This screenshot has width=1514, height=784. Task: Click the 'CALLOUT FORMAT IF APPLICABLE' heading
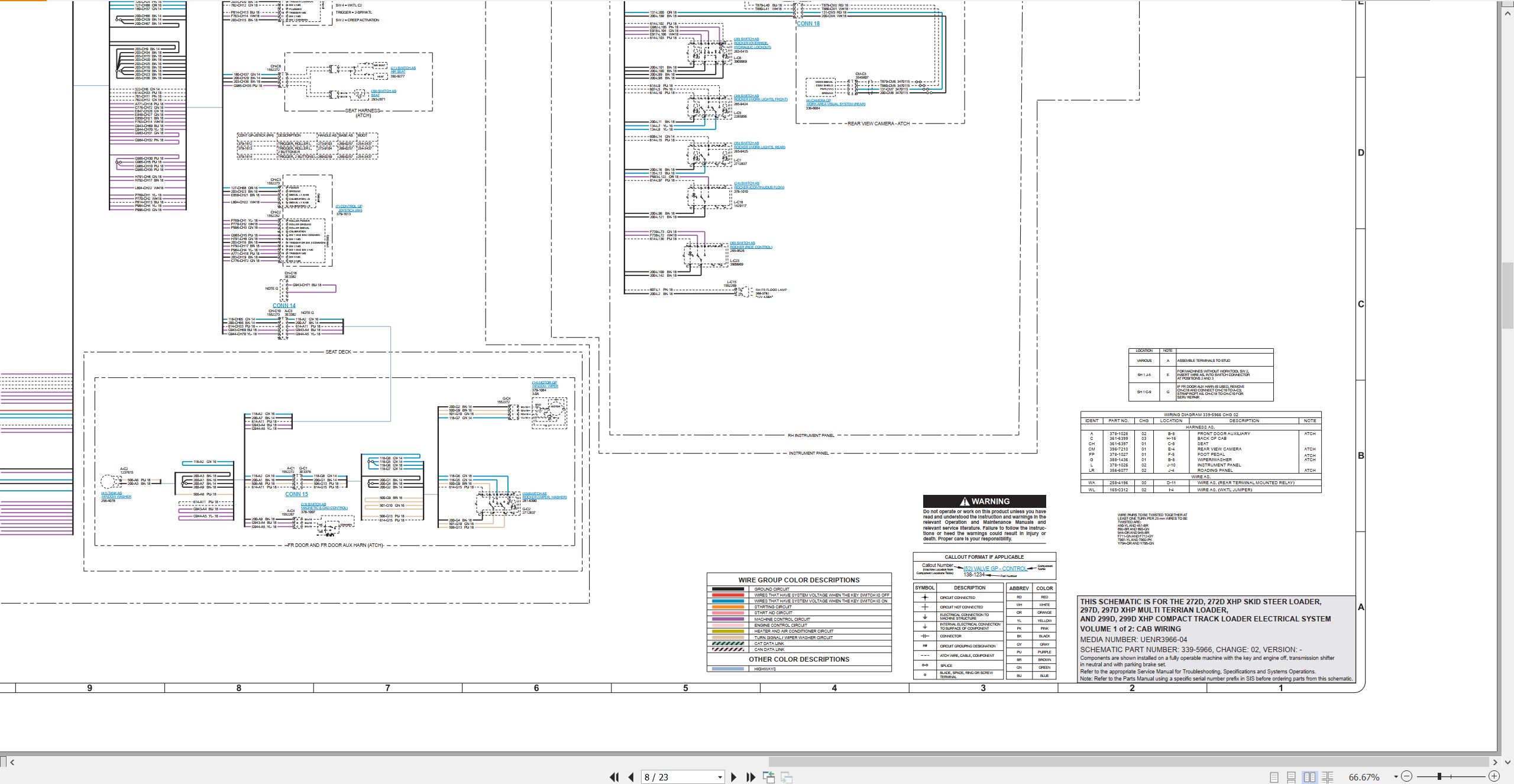point(984,557)
